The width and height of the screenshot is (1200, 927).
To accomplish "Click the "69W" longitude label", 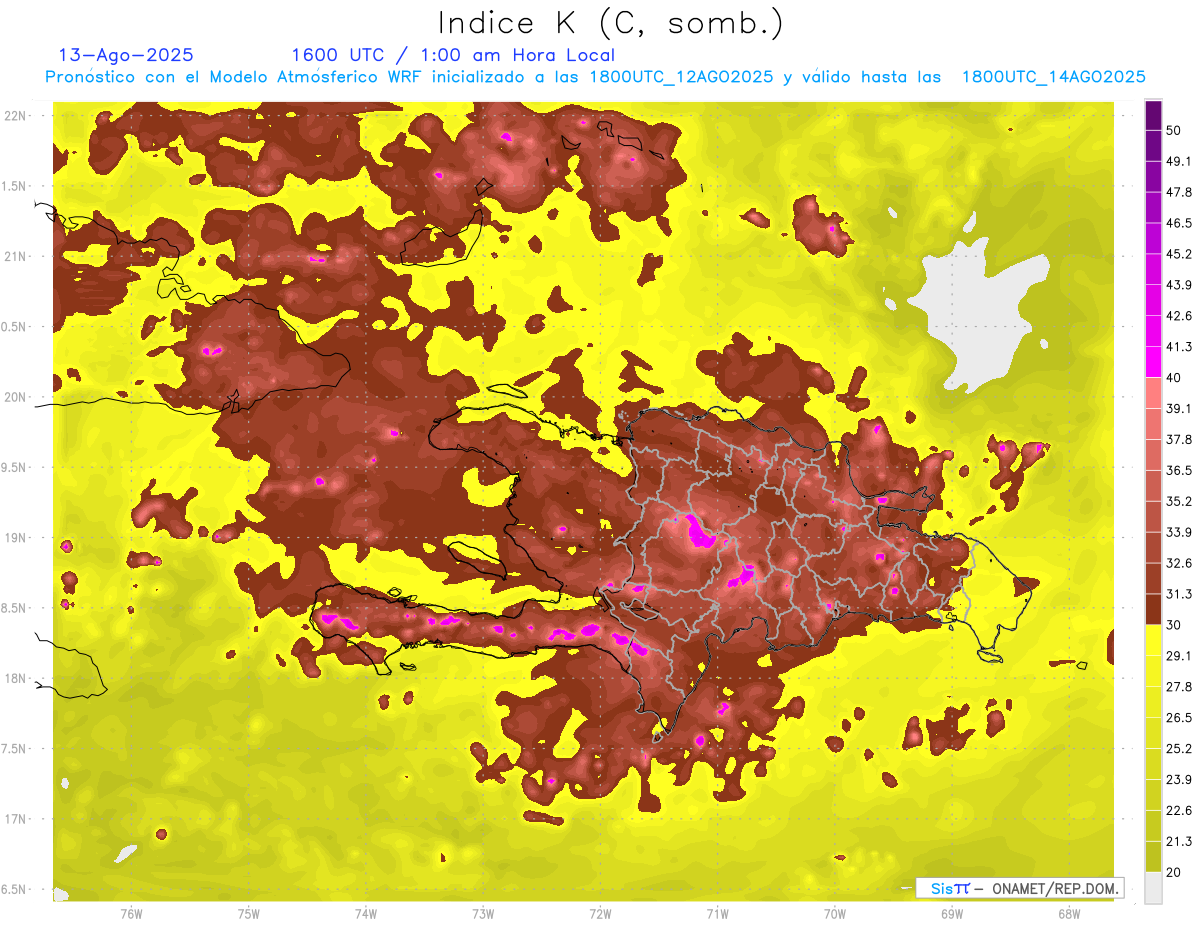I will [x=952, y=914].
